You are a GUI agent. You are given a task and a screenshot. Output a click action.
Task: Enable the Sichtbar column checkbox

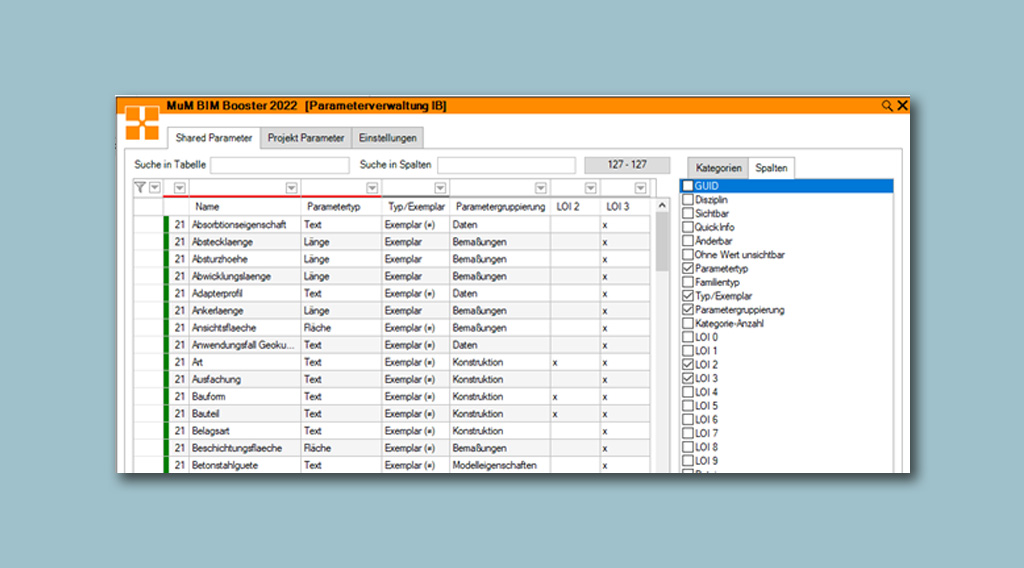tap(688, 213)
